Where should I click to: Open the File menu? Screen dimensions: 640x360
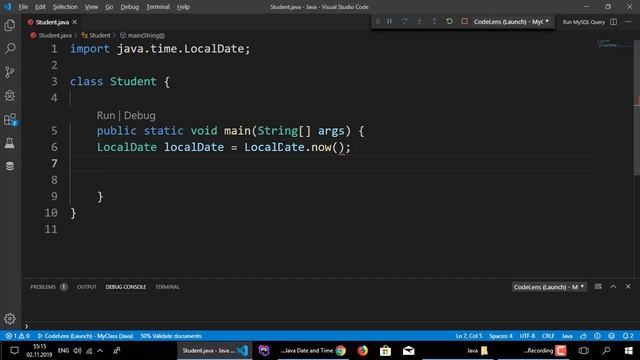[x=23, y=7]
